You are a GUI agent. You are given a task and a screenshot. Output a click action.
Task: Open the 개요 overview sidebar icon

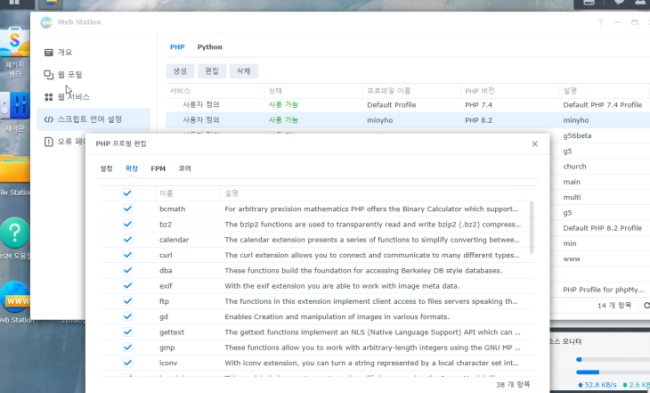[x=49, y=52]
